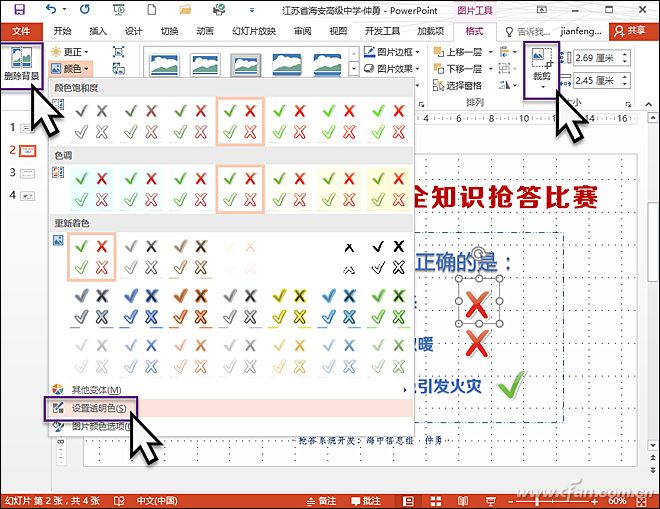Open 图片颜色选项 (Picture Color Options)

click(x=100, y=426)
